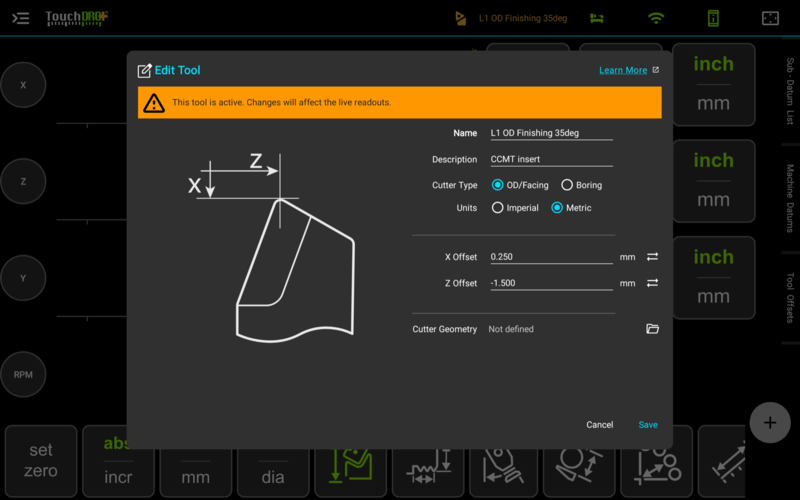Open Tool Offsets side tab
This screenshot has height=500, width=800.
[790, 297]
